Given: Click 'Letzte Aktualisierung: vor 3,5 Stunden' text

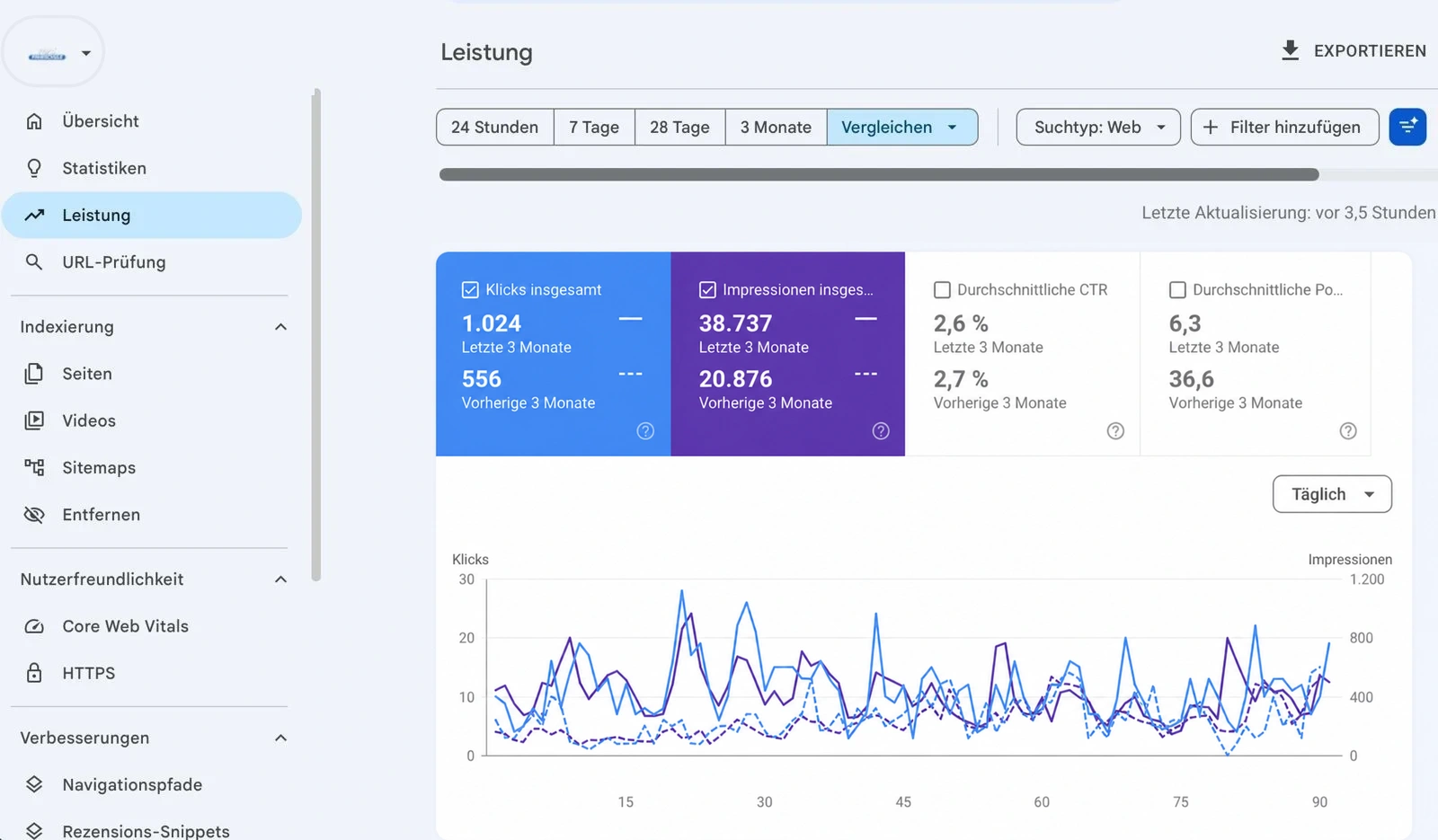Looking at the screenshot, I should point(1288,213).
